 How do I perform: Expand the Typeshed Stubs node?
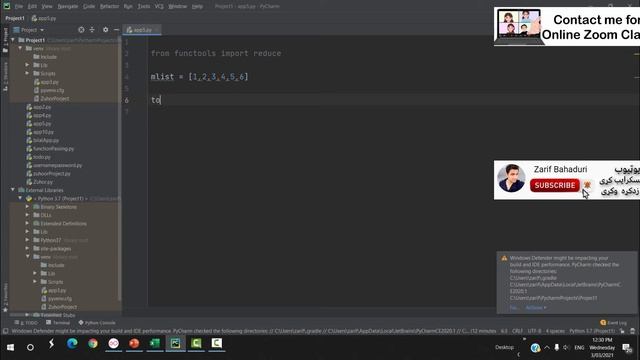coord(27,315)
